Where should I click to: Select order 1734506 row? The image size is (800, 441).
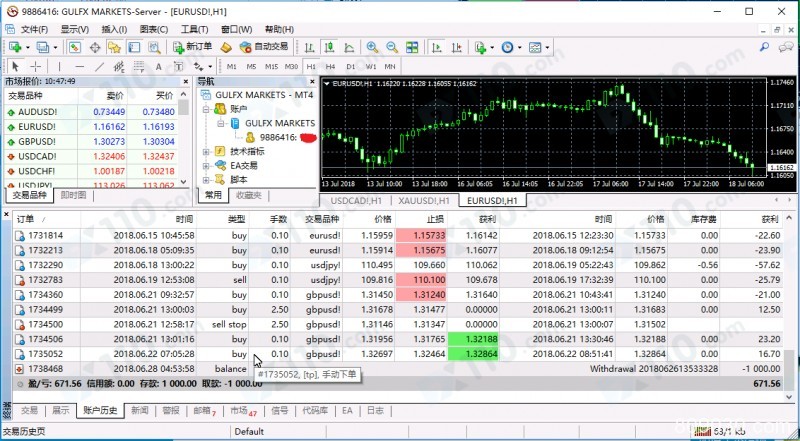click(398, 339)
